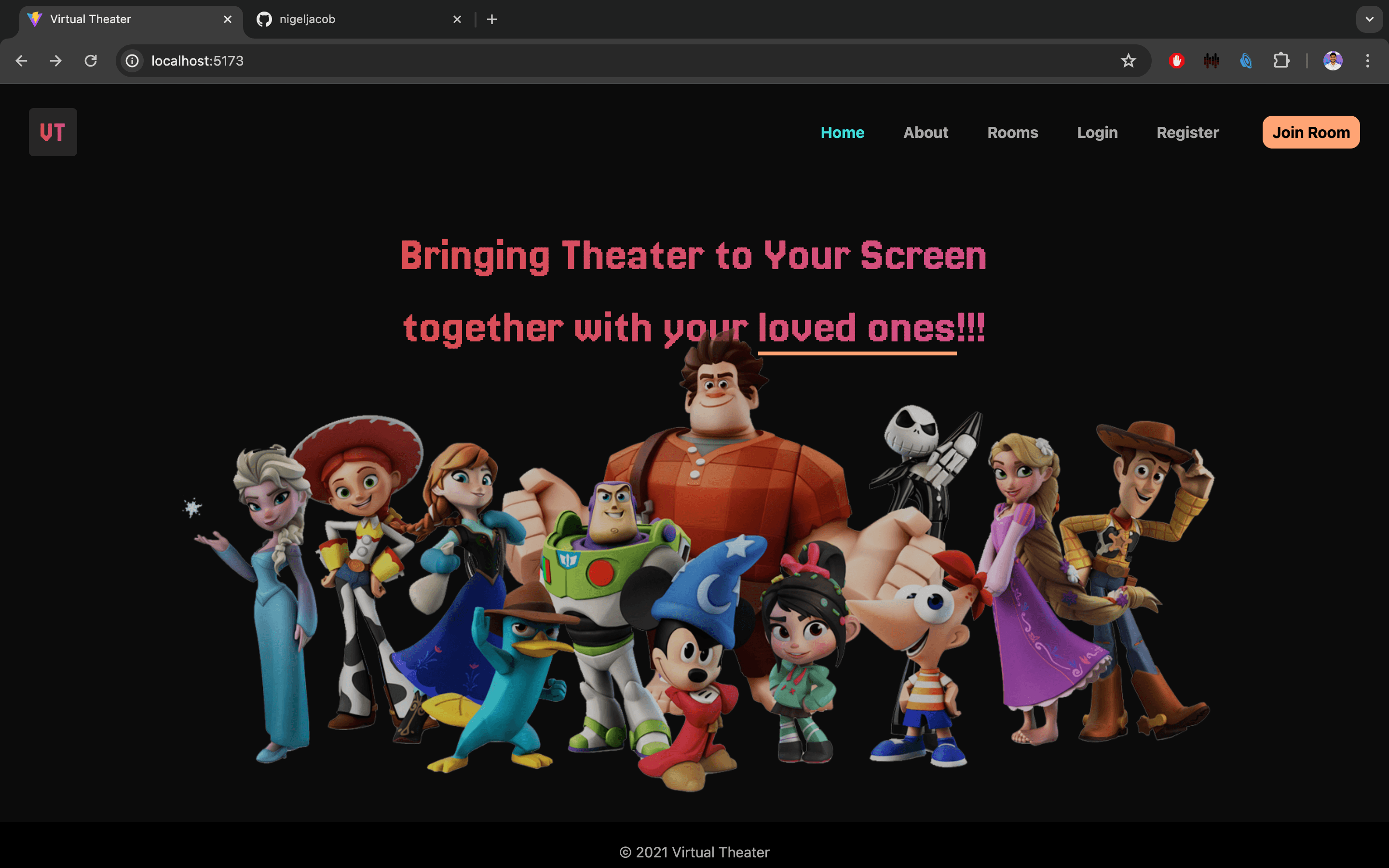Click inside the address bar

[x=402, y=60]
